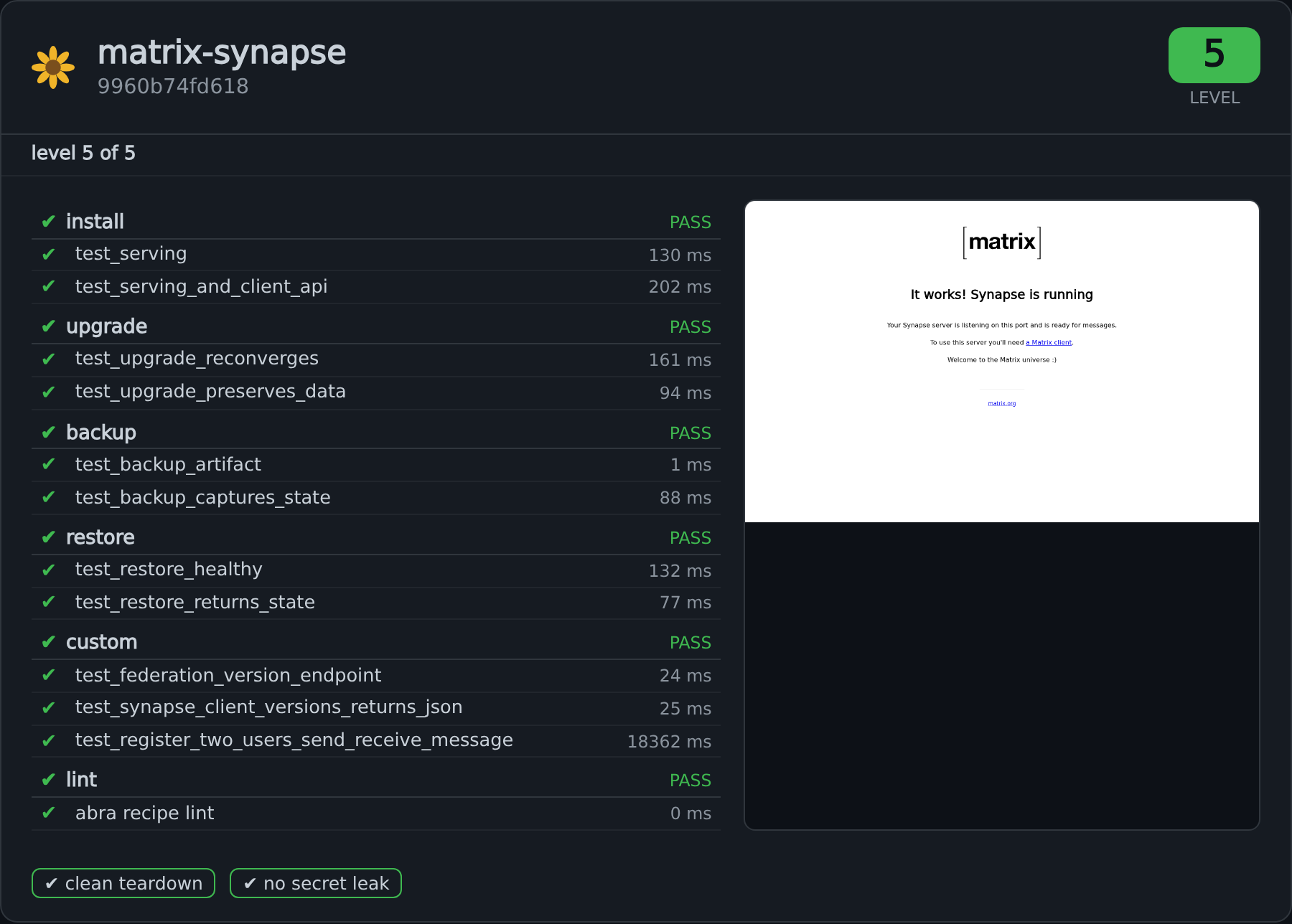Click the check mark next to install
Image resolution: width=1292 pixels, height=924 pixels.
[x=49, y=222]
